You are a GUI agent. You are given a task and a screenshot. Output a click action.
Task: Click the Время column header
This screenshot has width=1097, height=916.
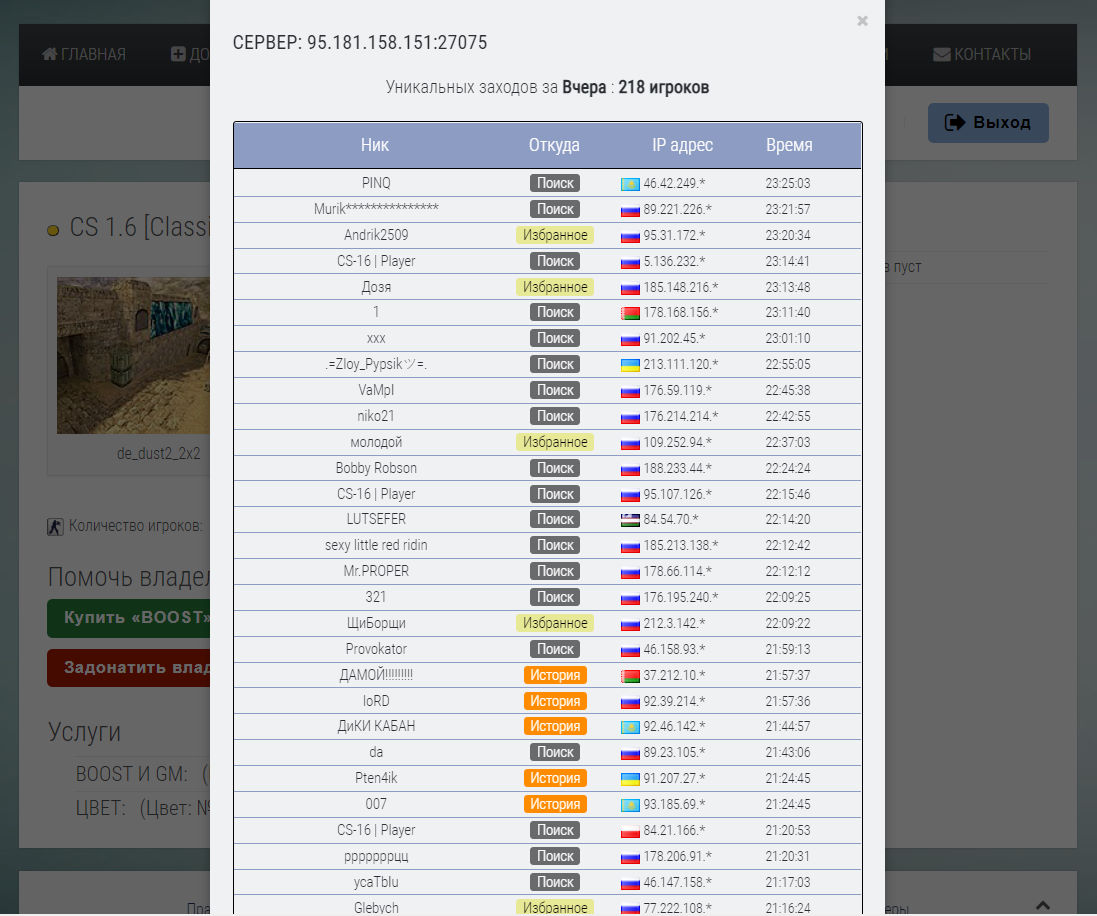coord(789,145)
